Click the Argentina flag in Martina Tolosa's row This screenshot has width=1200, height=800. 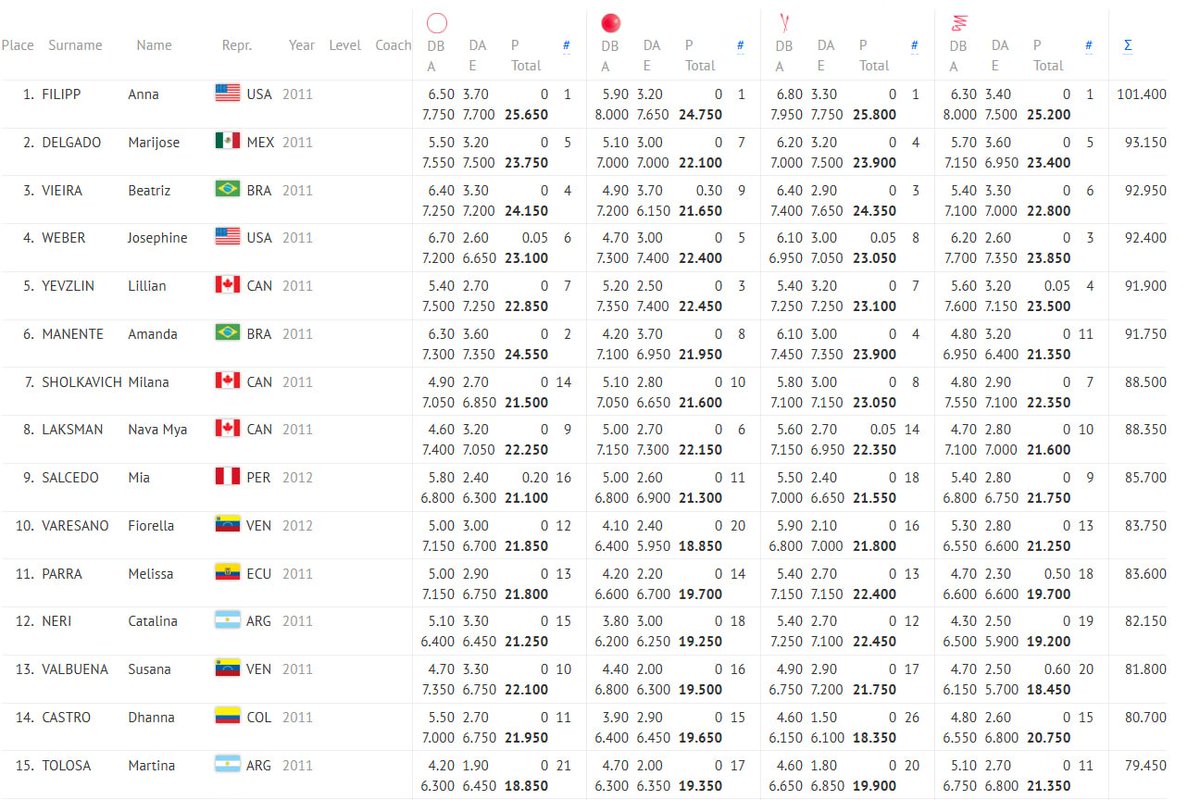click(228, 765)
